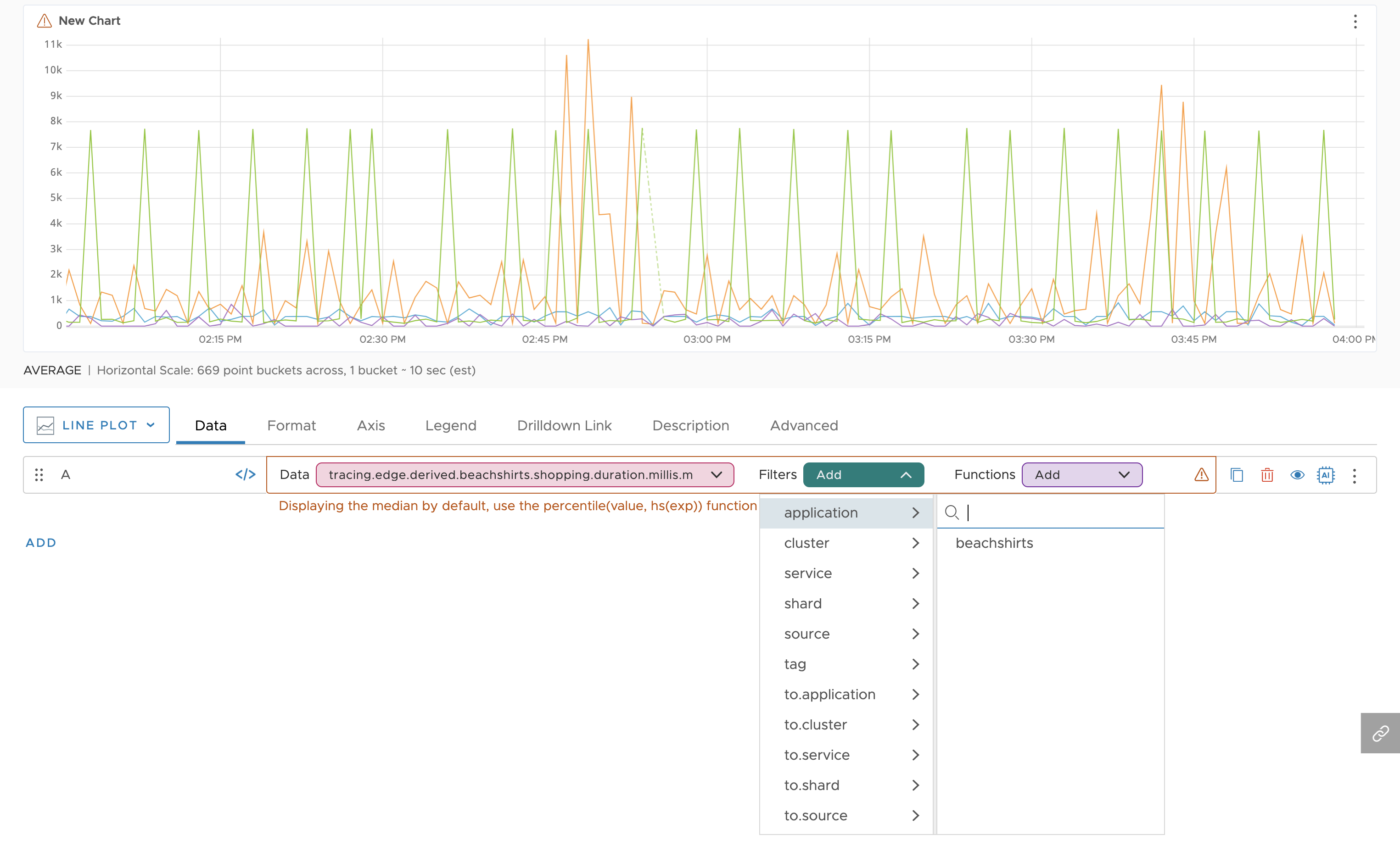The height and width of the screenshot is (846, 1400).
Task: Click the duplicate series icon
Action: (x=1237, y=474)
